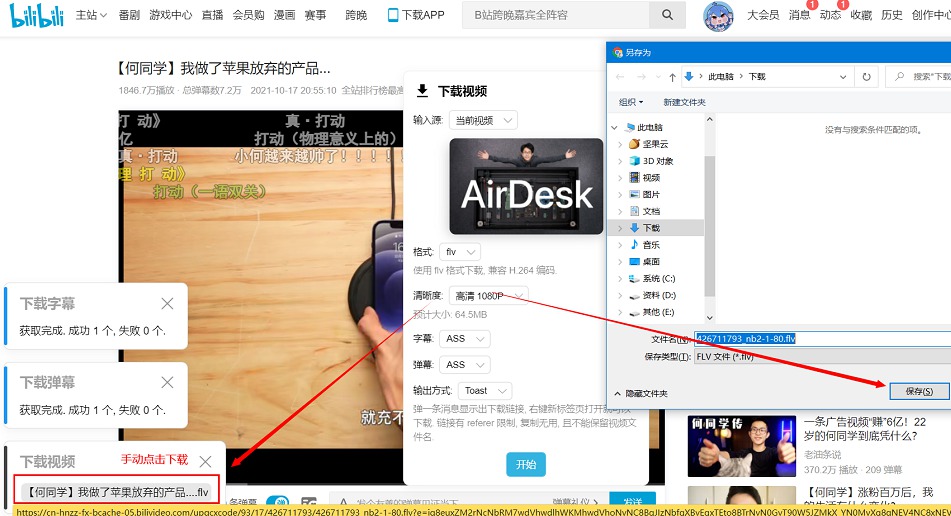Close the 下载字幕 toast
Image resolution: width=951 pixels, height=516 pixels.
(x=167, y=303)
